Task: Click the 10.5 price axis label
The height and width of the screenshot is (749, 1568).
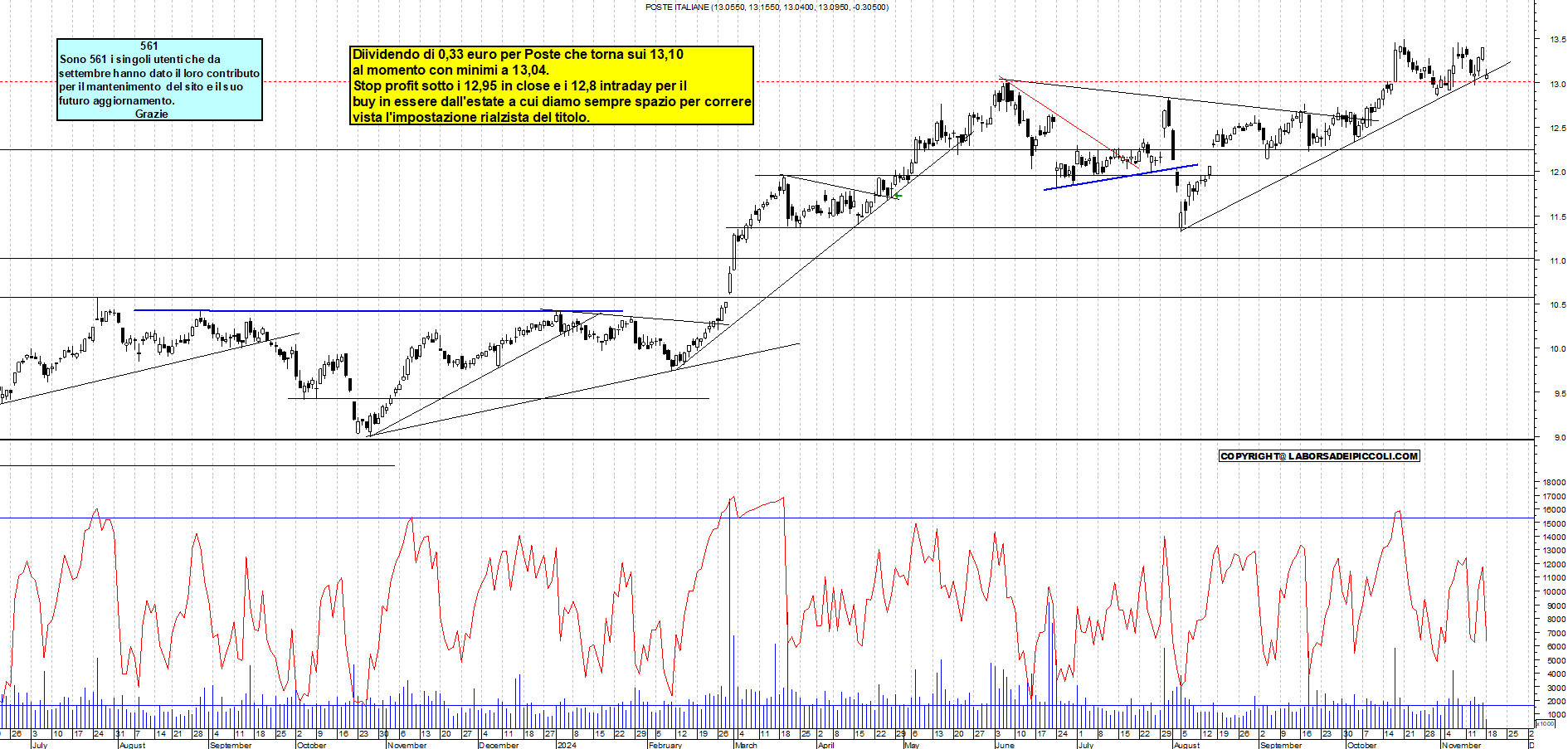Action: [1557, 304]
